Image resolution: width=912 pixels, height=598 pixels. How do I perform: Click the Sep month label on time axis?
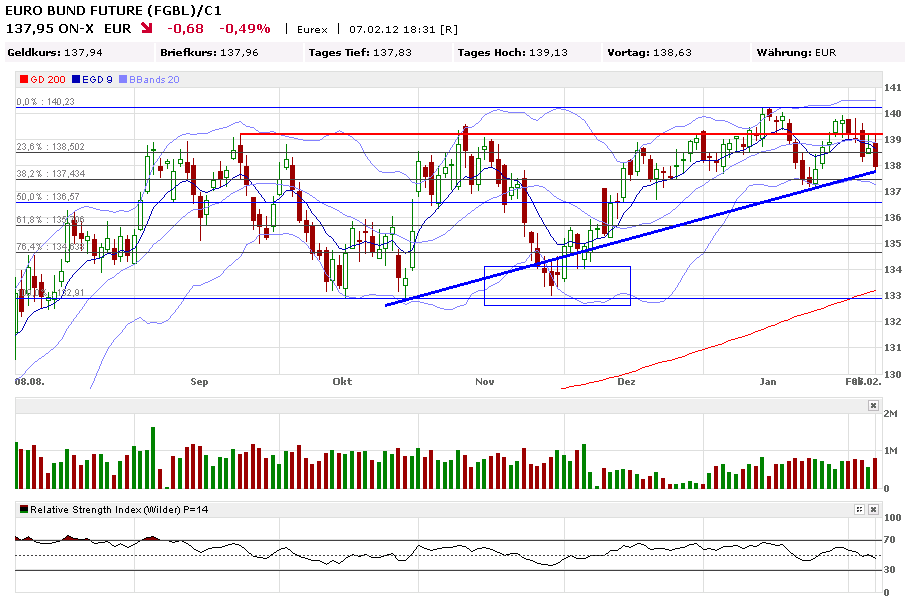click(x=199, y=382)
